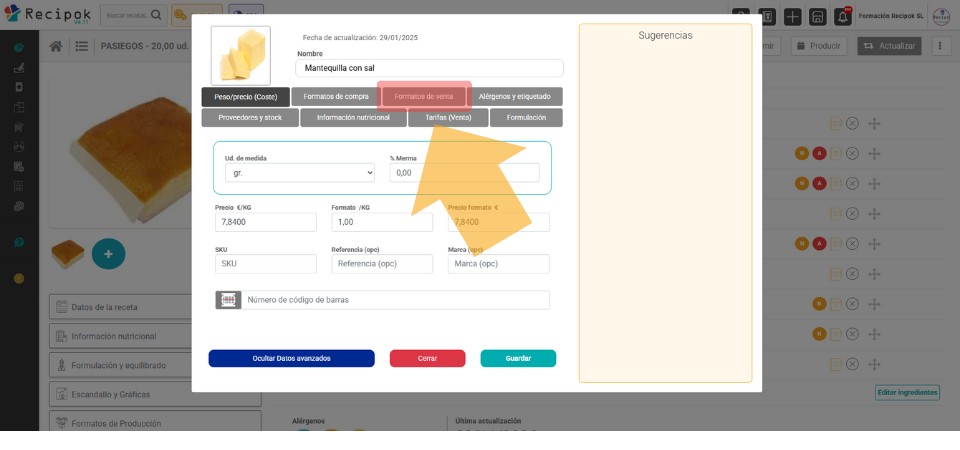Click the orange key icon button
Viewport: 960px width, 450px height.
[180, 15]
